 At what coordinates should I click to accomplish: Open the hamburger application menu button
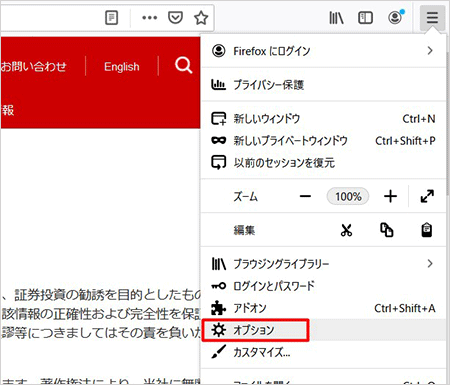coord(432,17)
